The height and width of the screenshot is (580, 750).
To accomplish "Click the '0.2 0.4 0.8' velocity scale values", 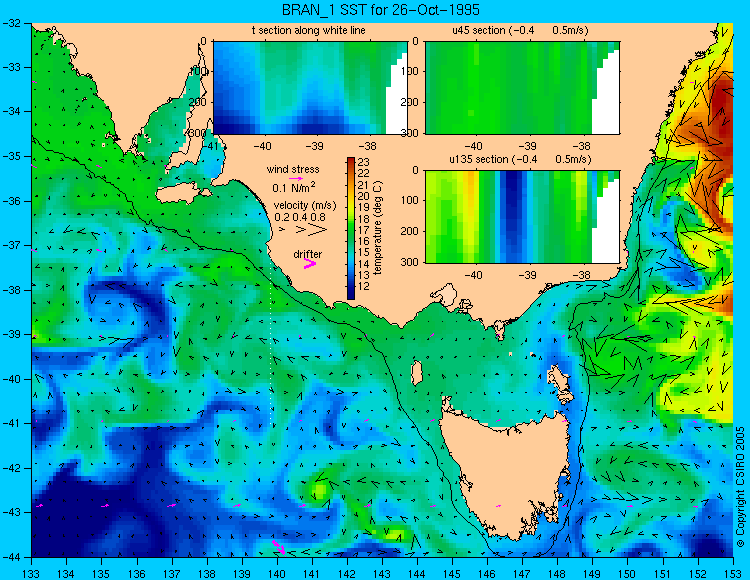I will [300, 217].
